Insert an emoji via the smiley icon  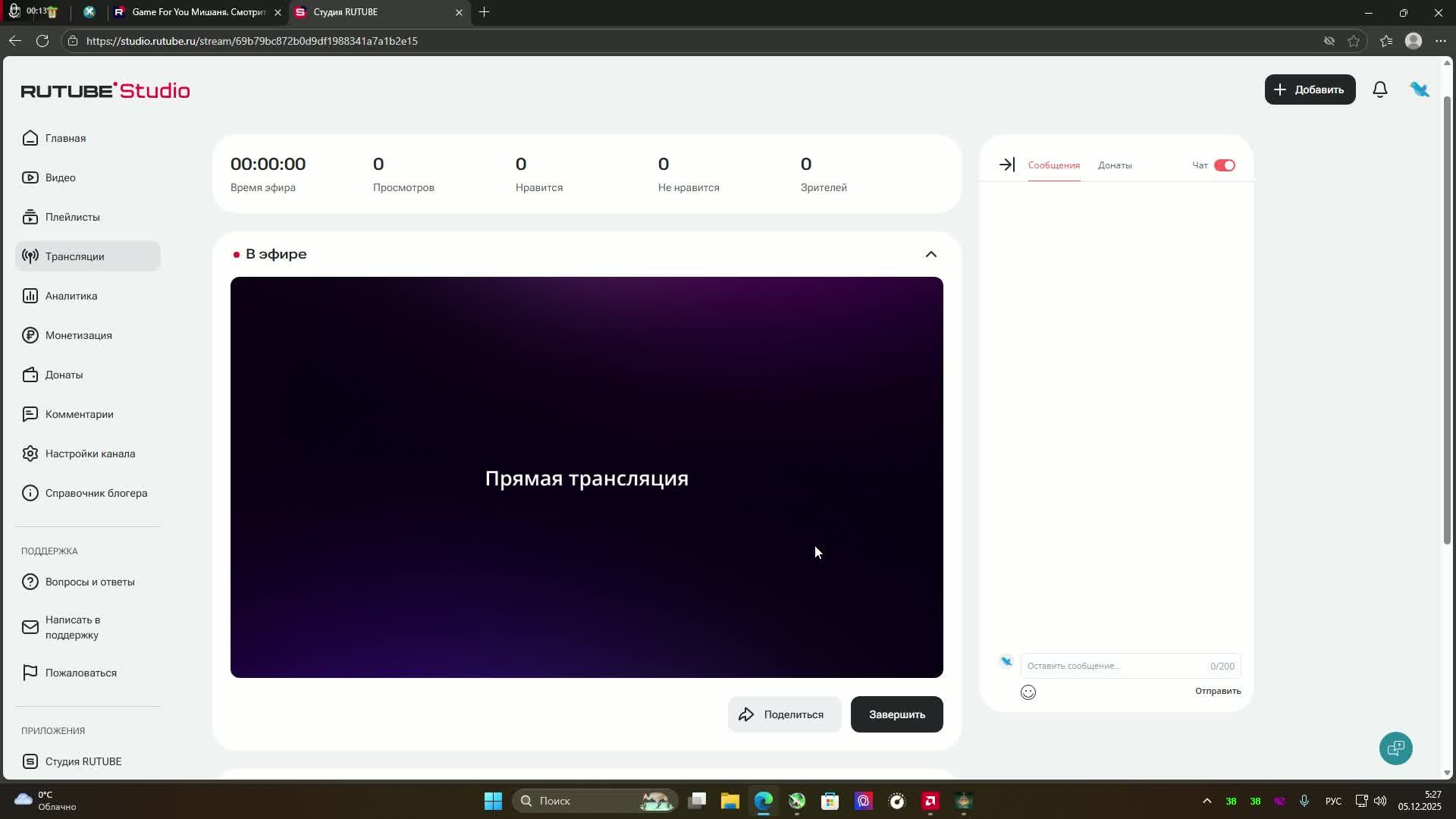(1028, 692)
